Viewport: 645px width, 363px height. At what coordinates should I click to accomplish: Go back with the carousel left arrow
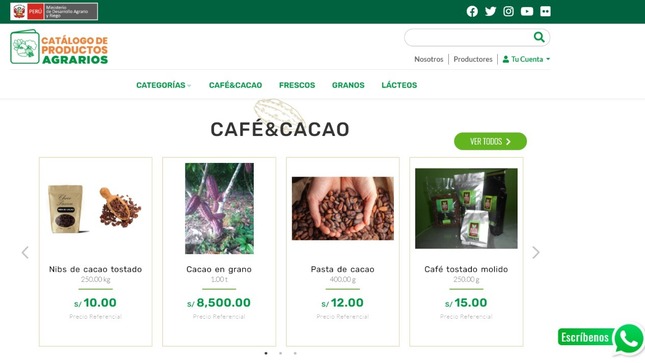point(25,252)
